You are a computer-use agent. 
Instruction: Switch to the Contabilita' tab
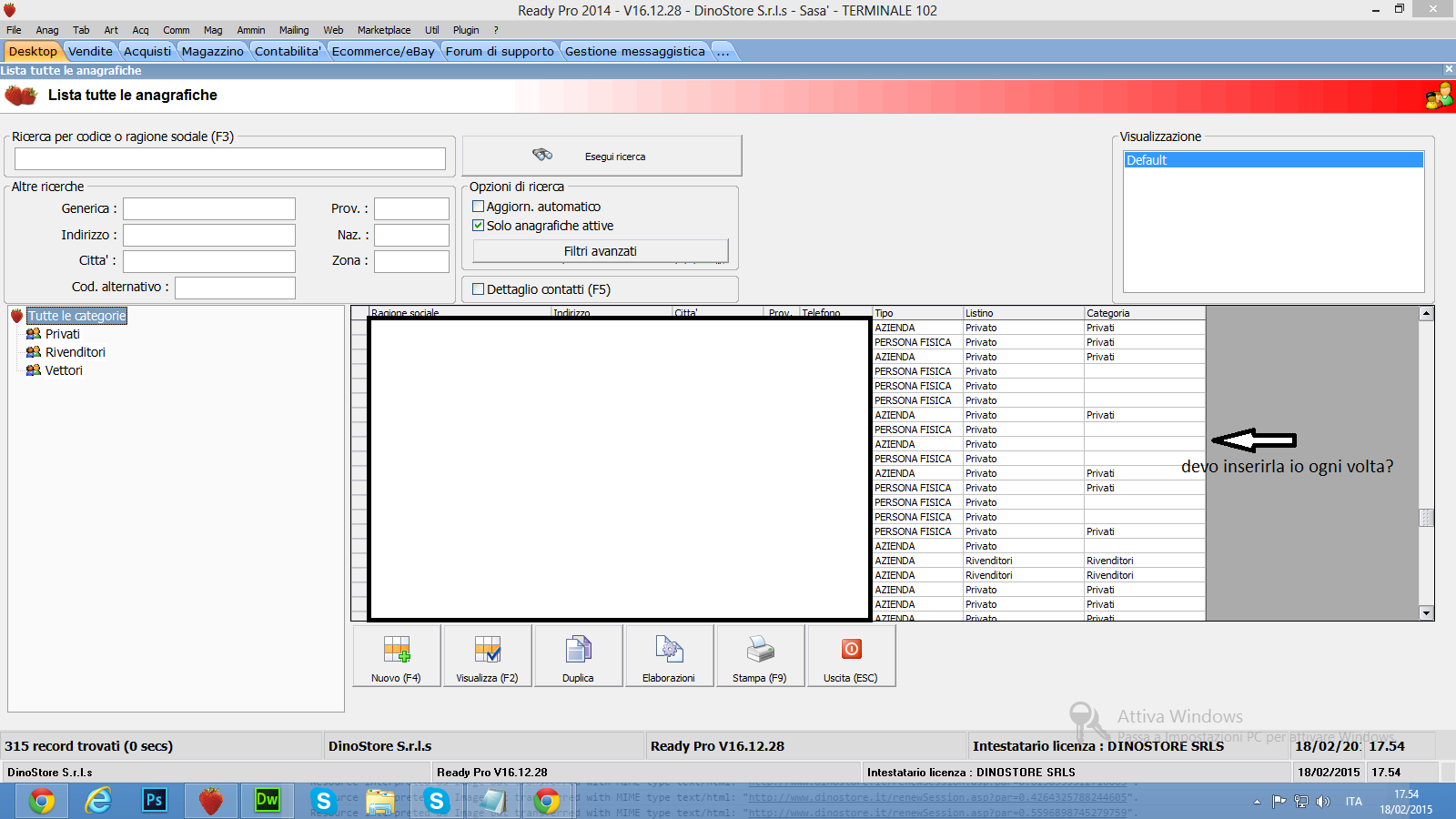288,51
